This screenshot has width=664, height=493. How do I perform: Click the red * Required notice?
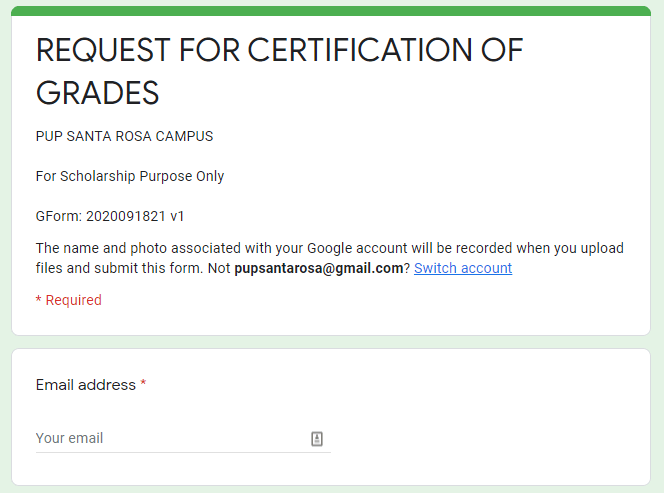[x=68, y=300]
